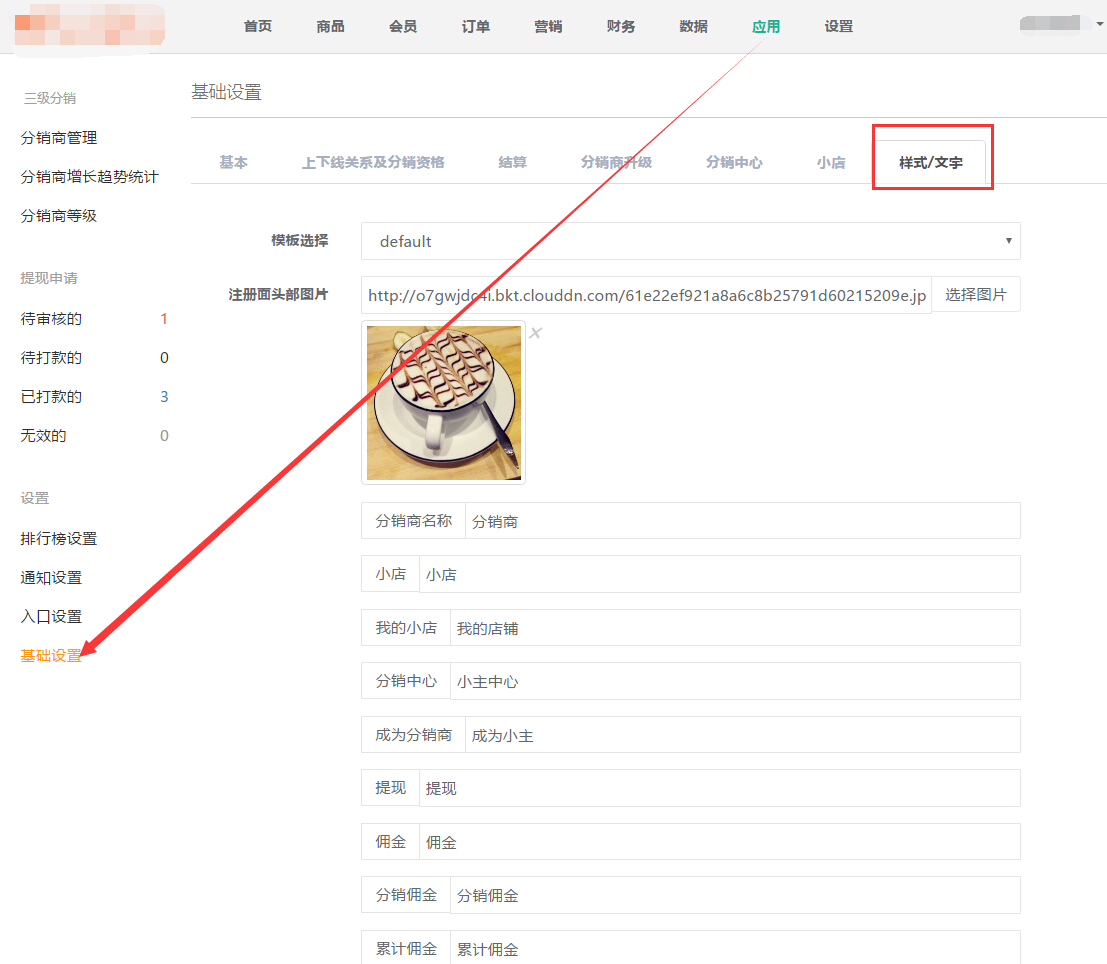Click the 选择图片 button
Screen dimensions: 1107x964
(975, 295)
